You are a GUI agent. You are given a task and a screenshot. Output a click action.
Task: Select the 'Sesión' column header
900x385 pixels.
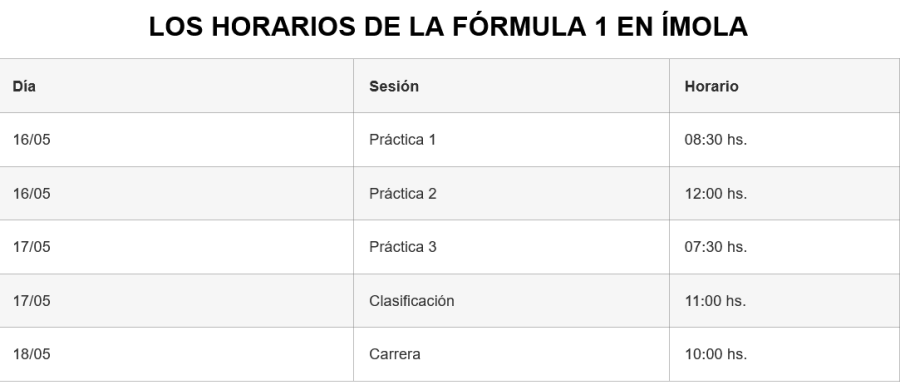point(394,86)
